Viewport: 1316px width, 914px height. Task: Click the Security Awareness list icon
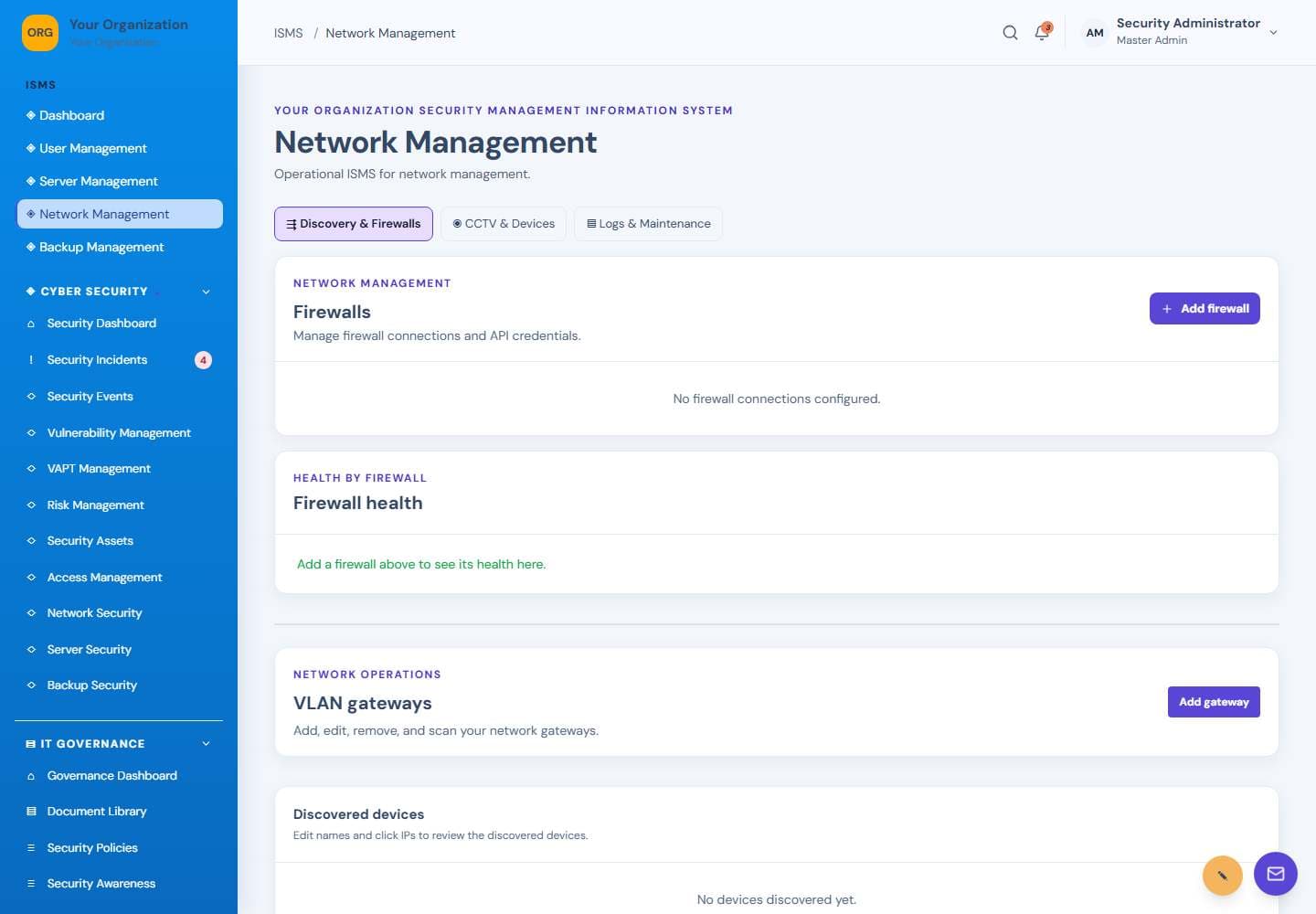(31, 884)
